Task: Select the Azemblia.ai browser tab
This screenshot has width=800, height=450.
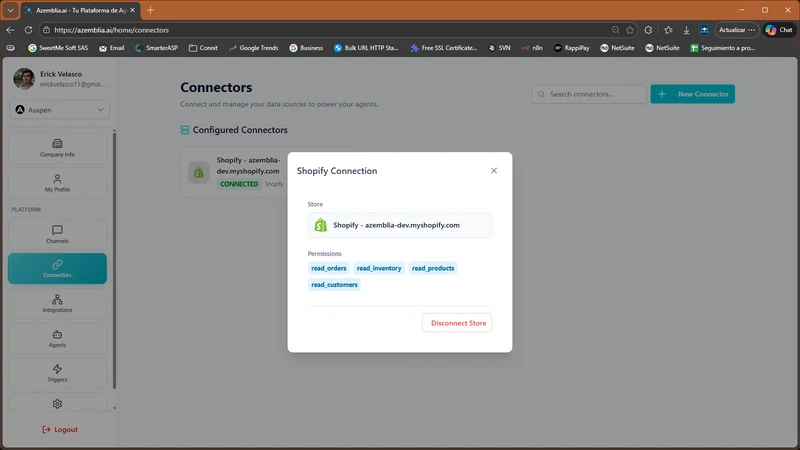Action: [x=81, y=10]
